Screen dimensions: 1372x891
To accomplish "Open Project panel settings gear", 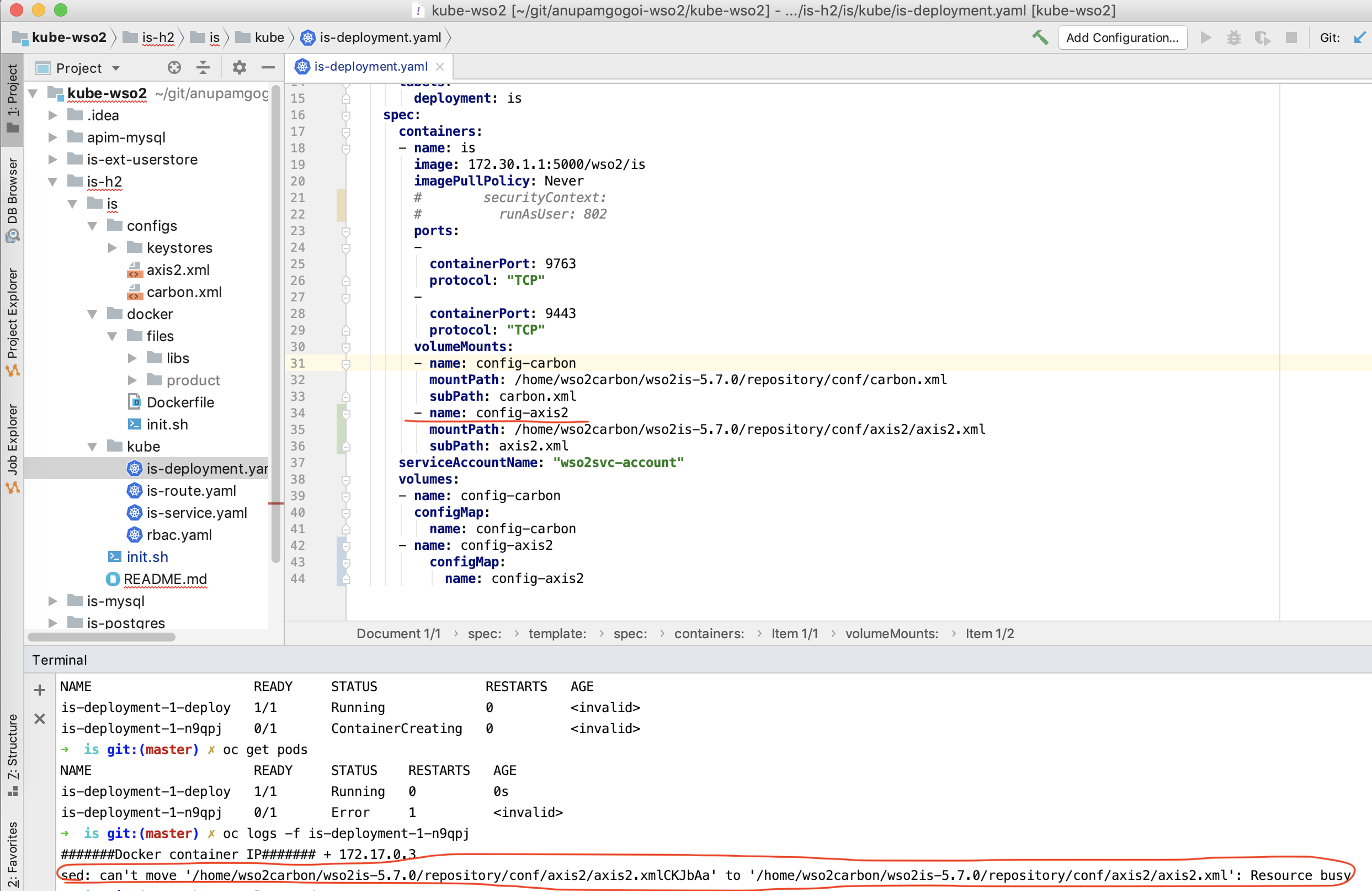I will coord(239,67).
